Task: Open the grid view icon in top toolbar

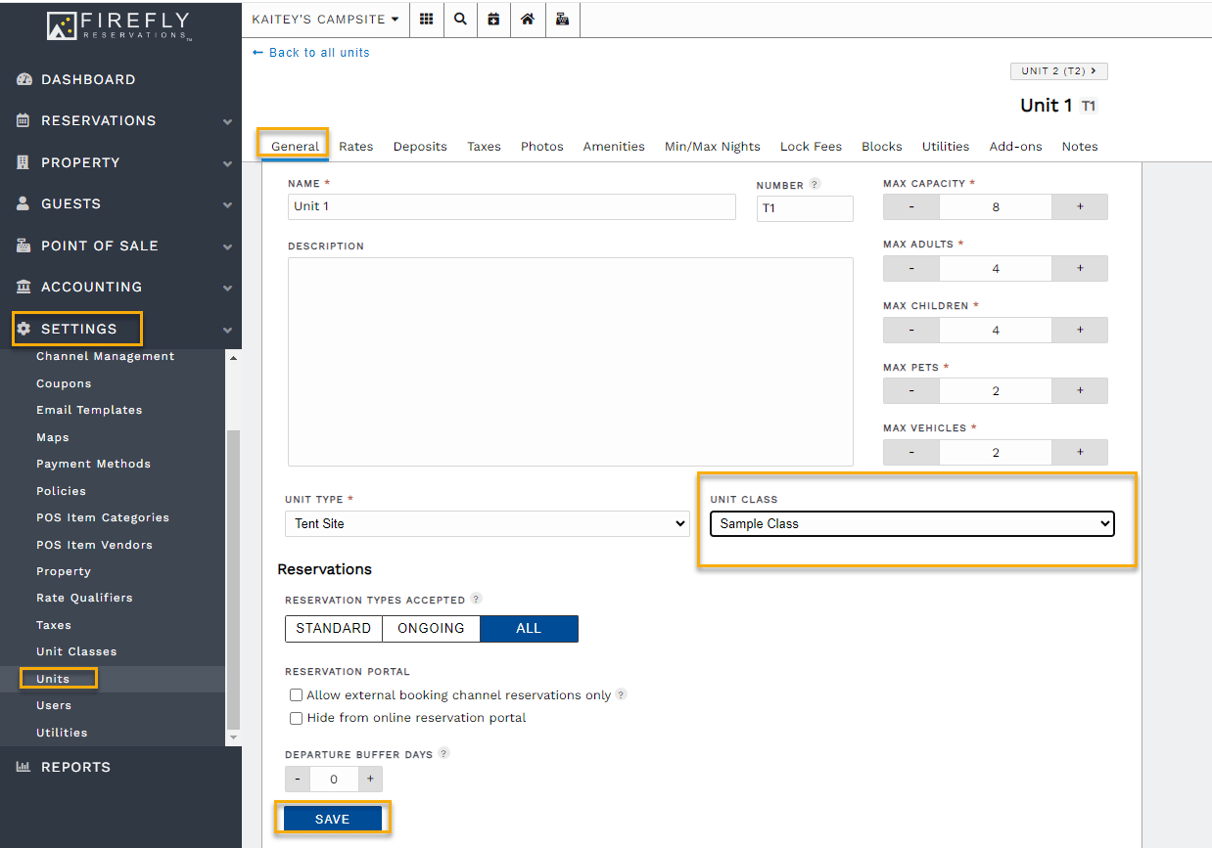Action: point(426,19)
